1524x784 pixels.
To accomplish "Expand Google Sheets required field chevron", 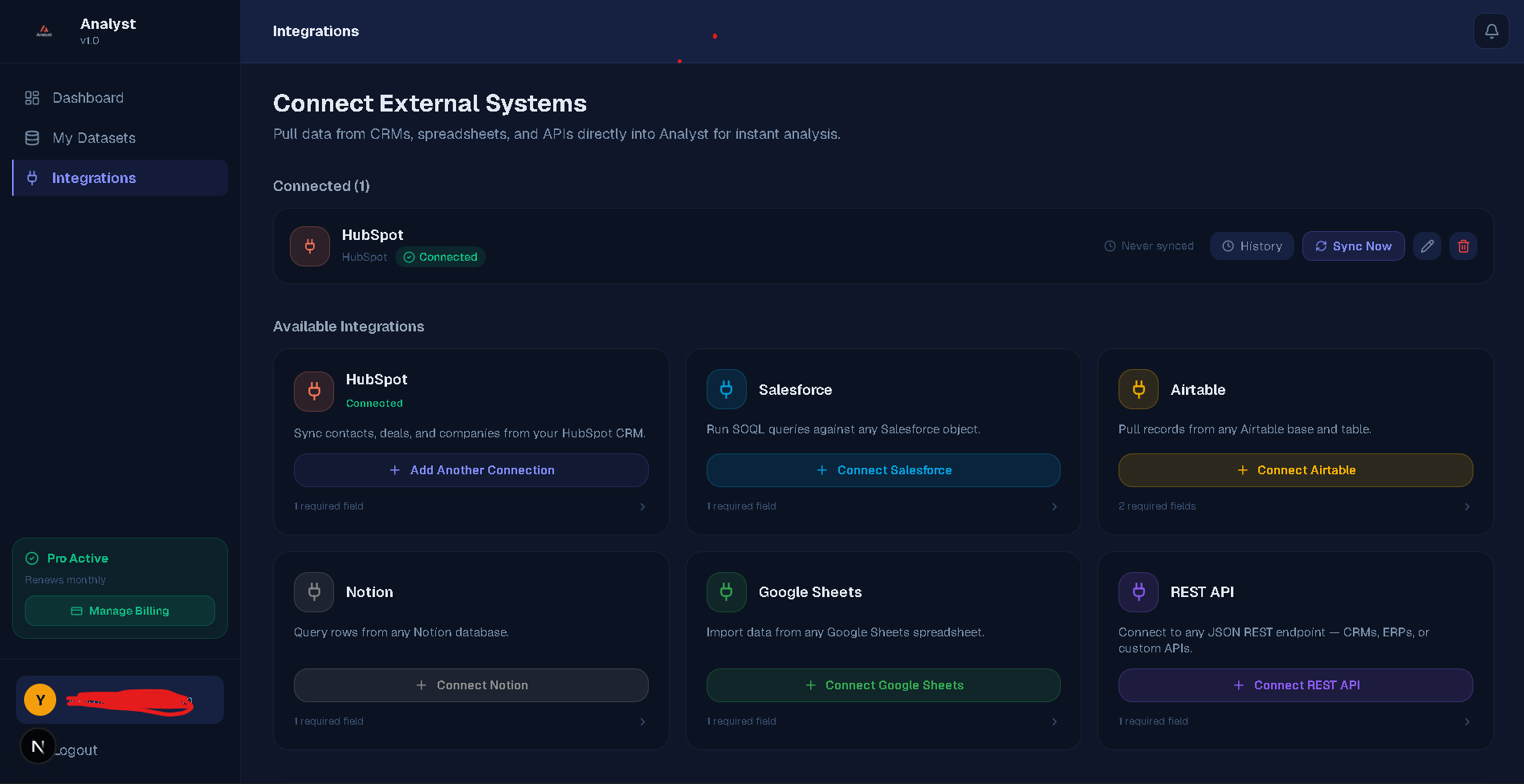I will [1054, 721].
